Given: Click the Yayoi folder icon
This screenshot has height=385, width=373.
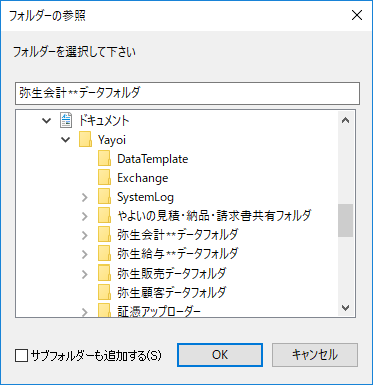Looking at the screenshot, I should (85, 139).
